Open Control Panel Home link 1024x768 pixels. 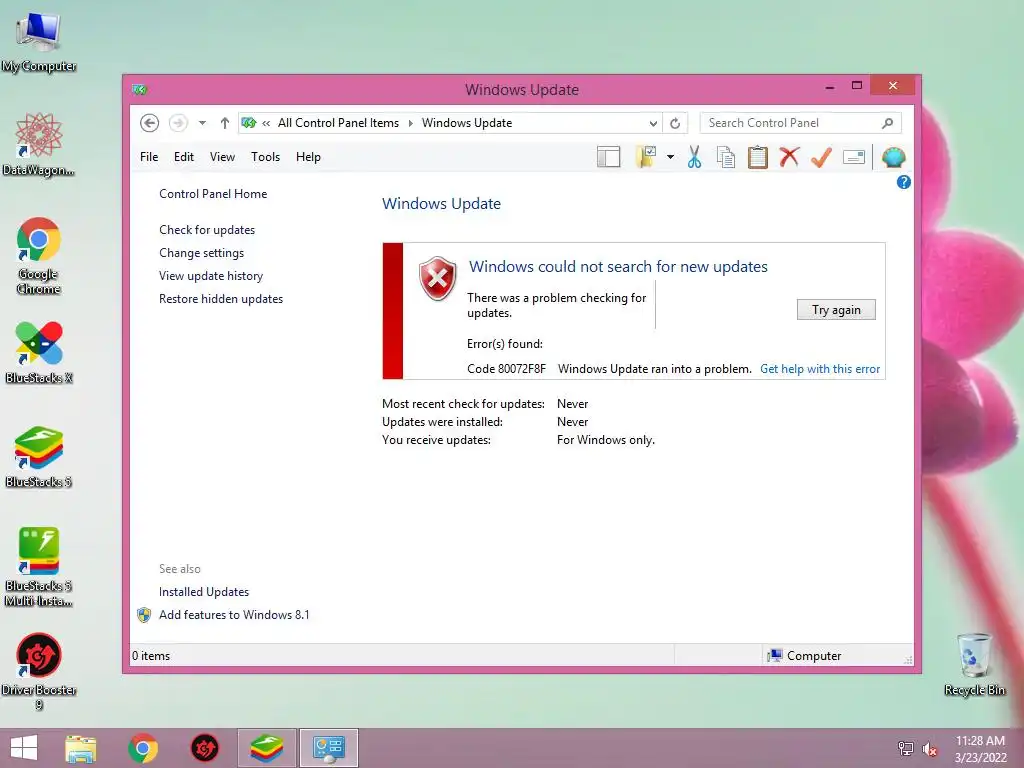(x=213, y=194)
